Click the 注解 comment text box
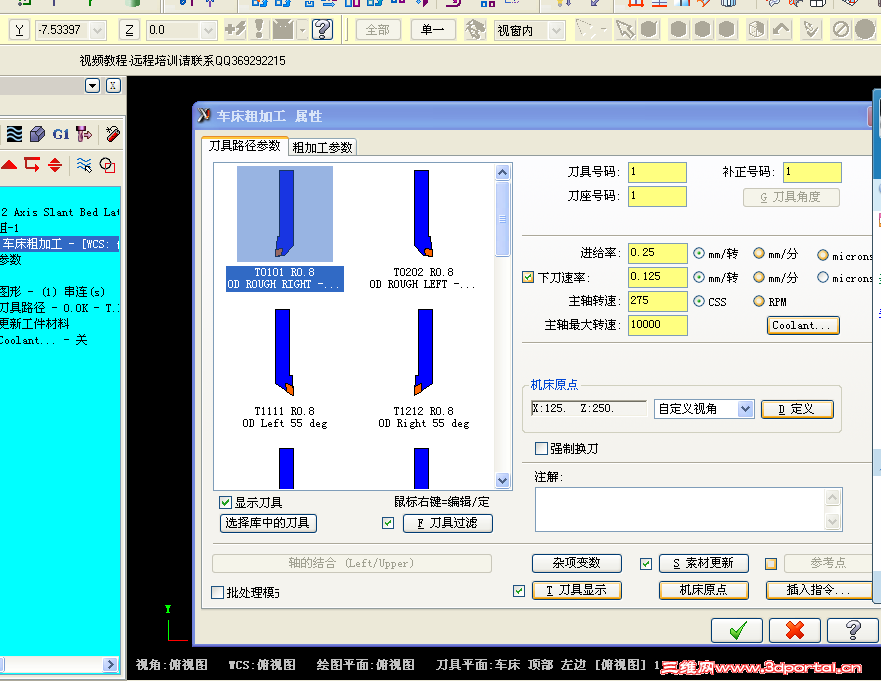881x681 pixels. (680, 510)
